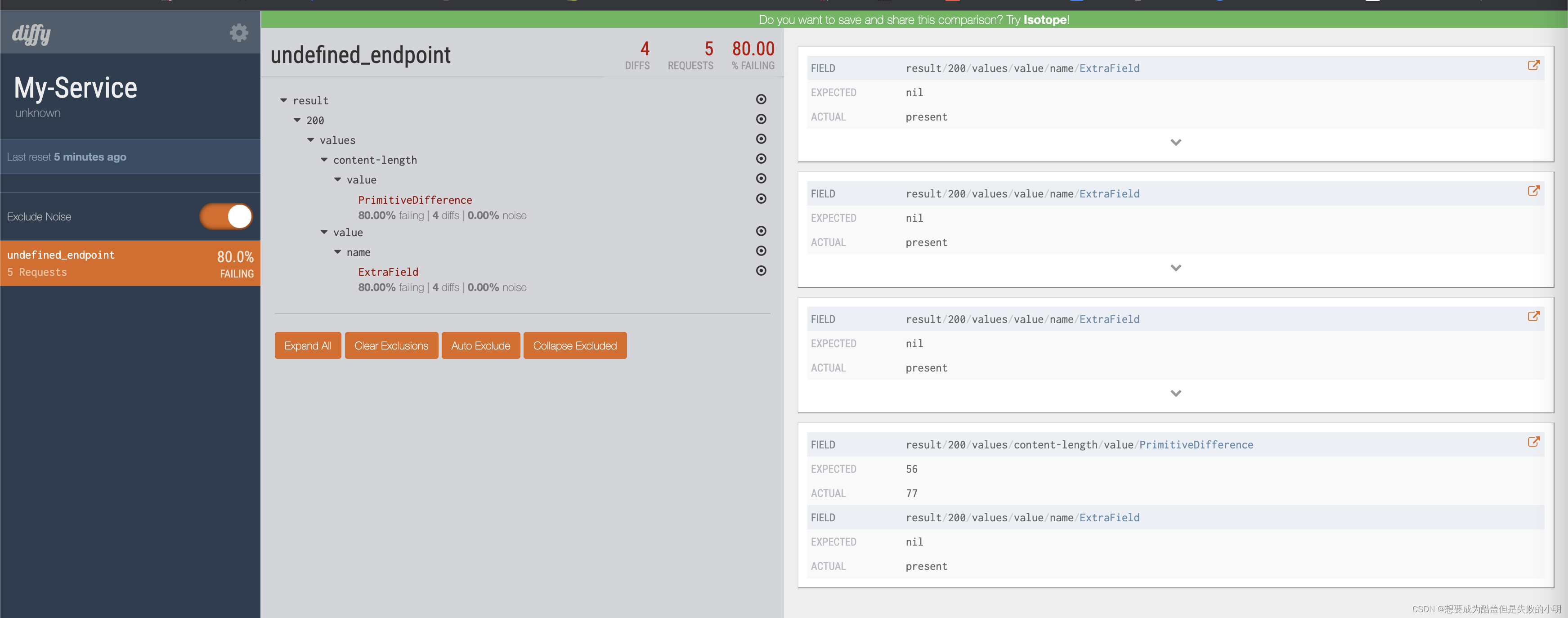Image resolution: width=1568 pixels, height=618 pixels.
Task: Exclude content-length value row circle icon
Action: pos(761,179)
